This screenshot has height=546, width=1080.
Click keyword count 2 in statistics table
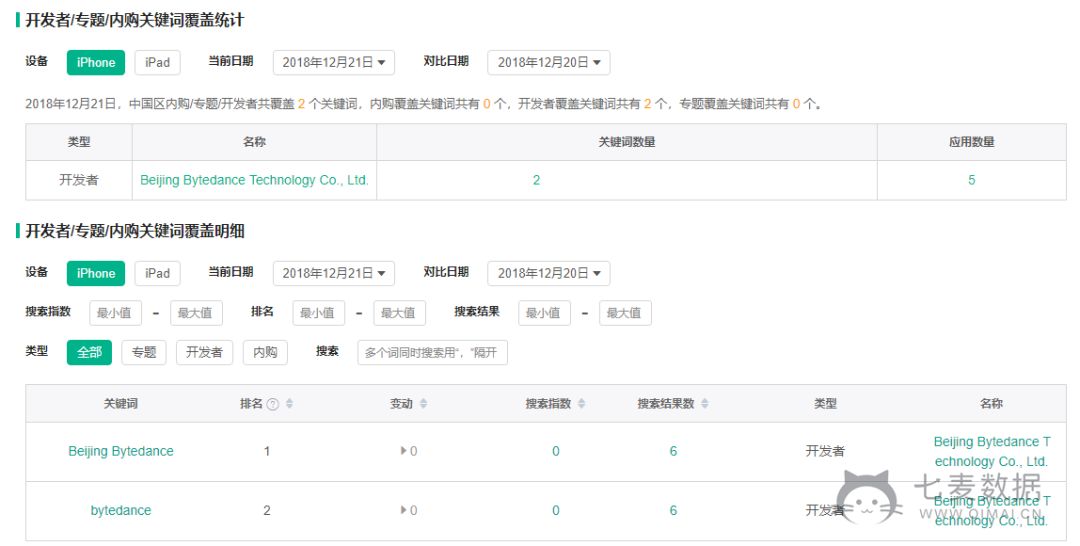pos(536,180)
